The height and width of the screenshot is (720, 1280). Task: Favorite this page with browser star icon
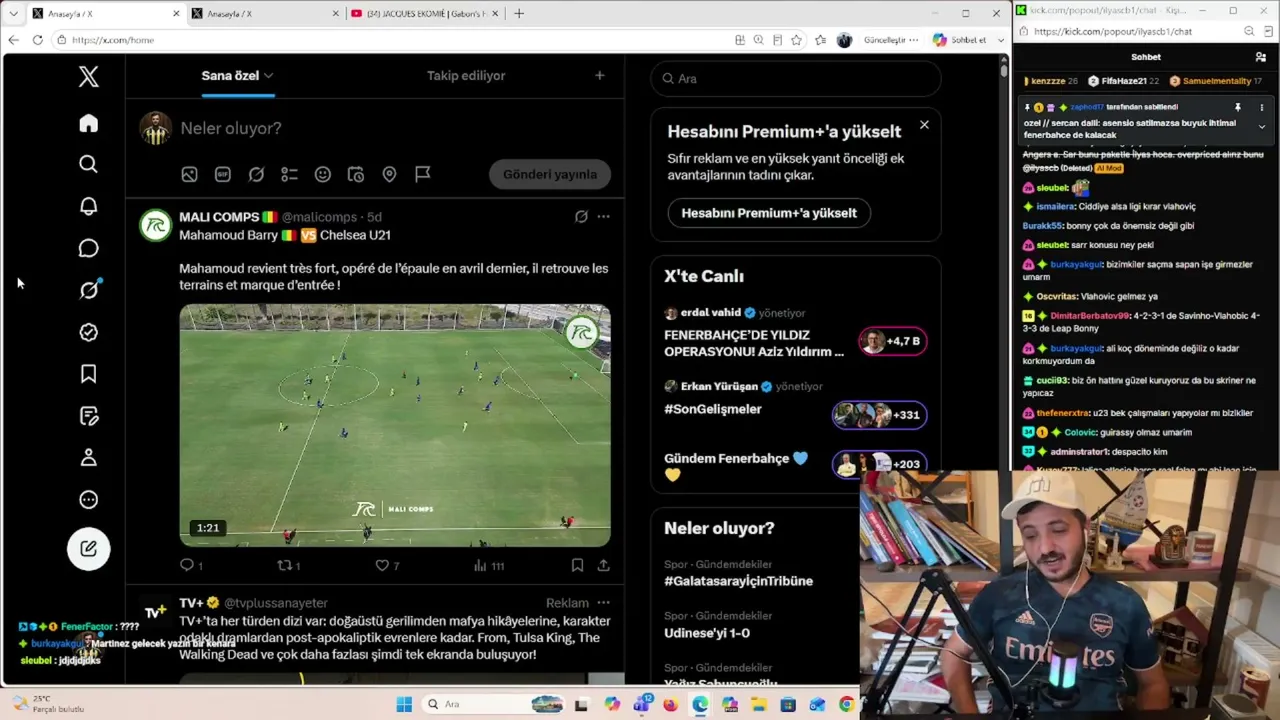click(x=796, y=40)
